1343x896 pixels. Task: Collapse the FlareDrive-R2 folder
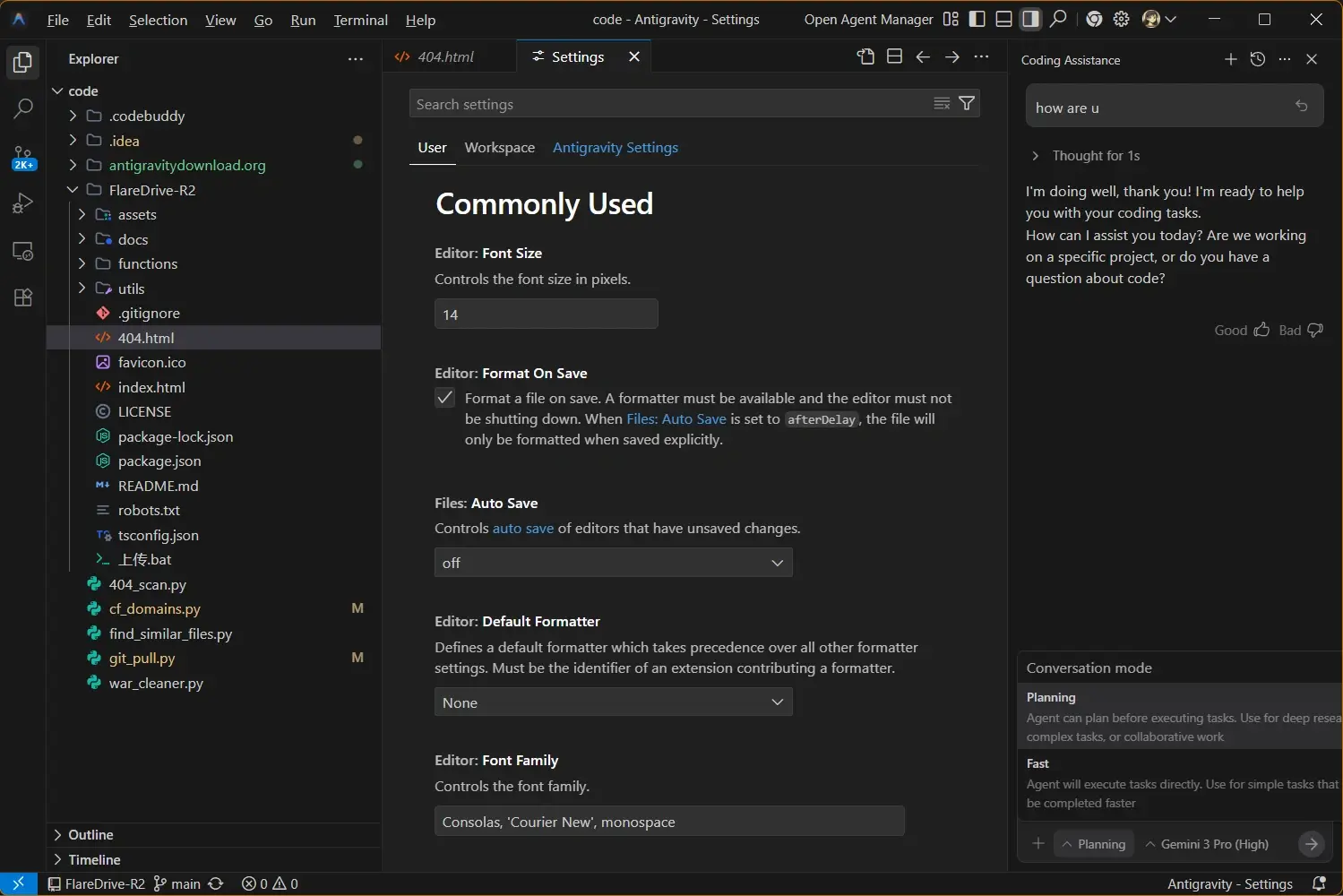73,190
